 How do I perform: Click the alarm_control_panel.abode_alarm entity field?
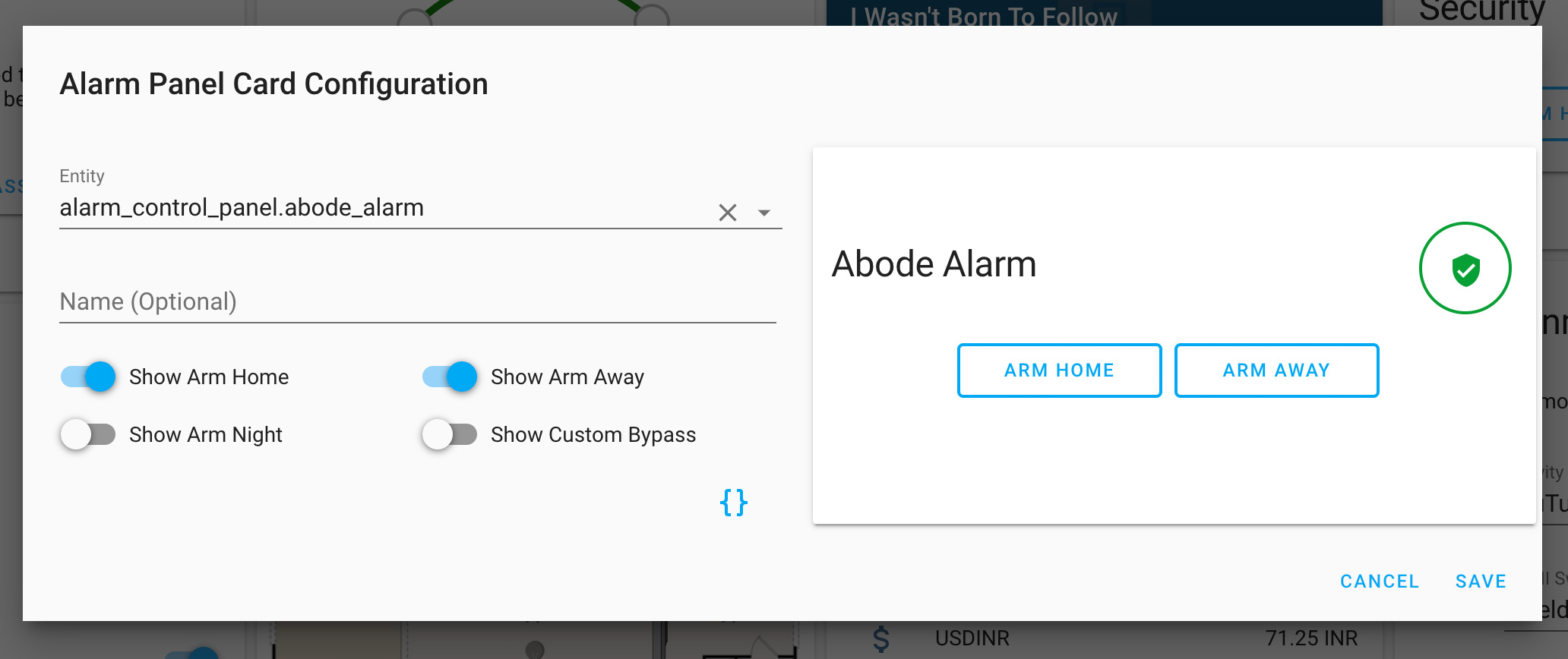click(380, 208)
